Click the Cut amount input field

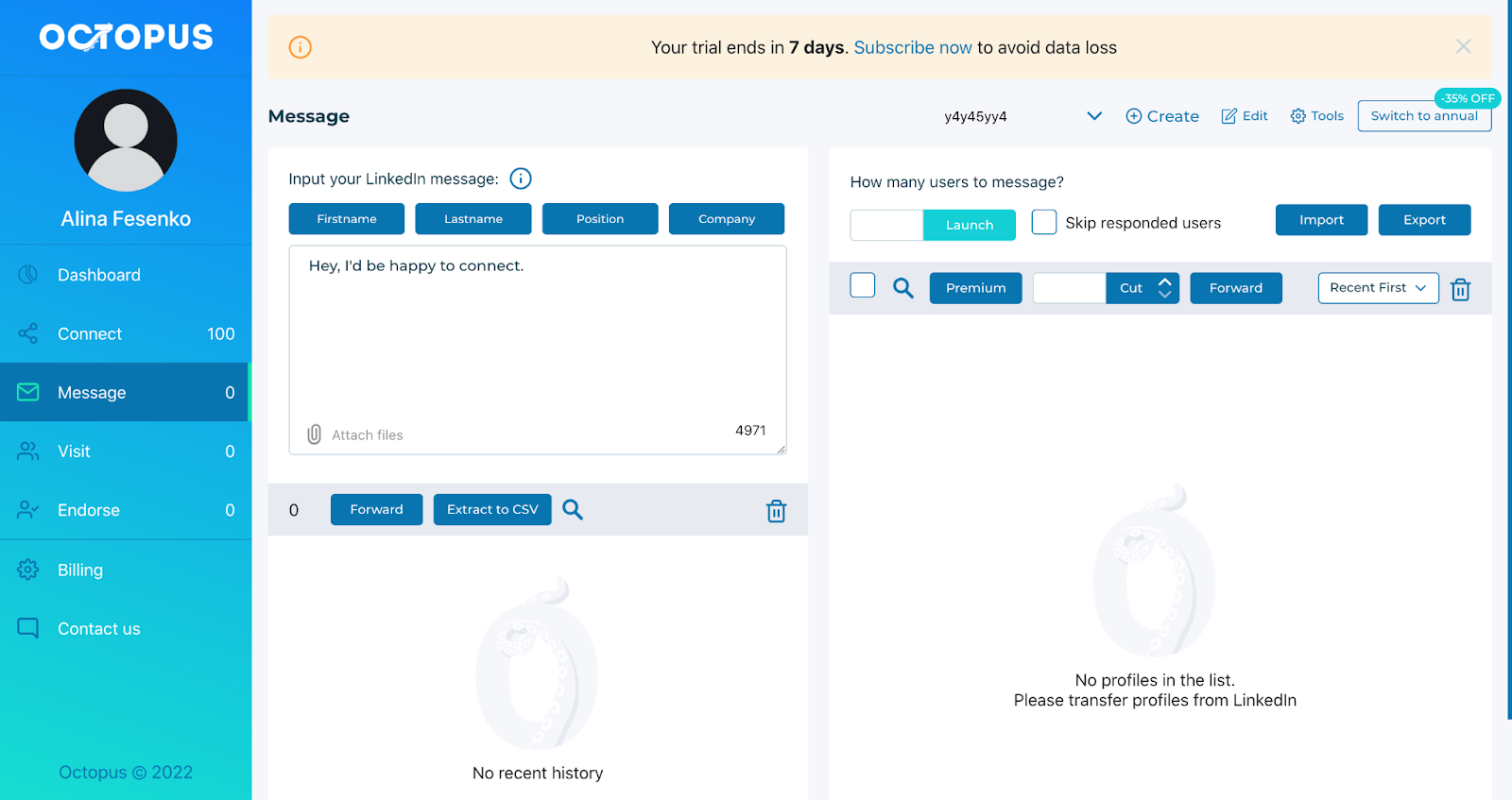click(1069, 288)
